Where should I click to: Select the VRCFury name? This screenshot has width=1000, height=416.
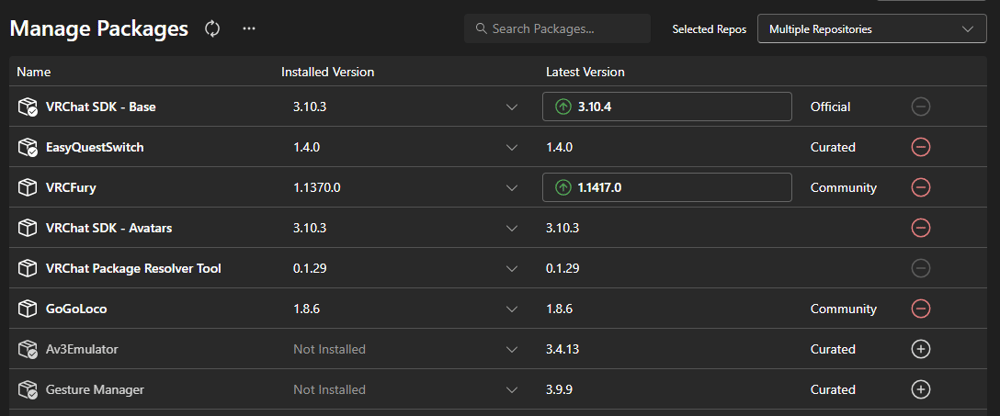click(x=71, y=188)
